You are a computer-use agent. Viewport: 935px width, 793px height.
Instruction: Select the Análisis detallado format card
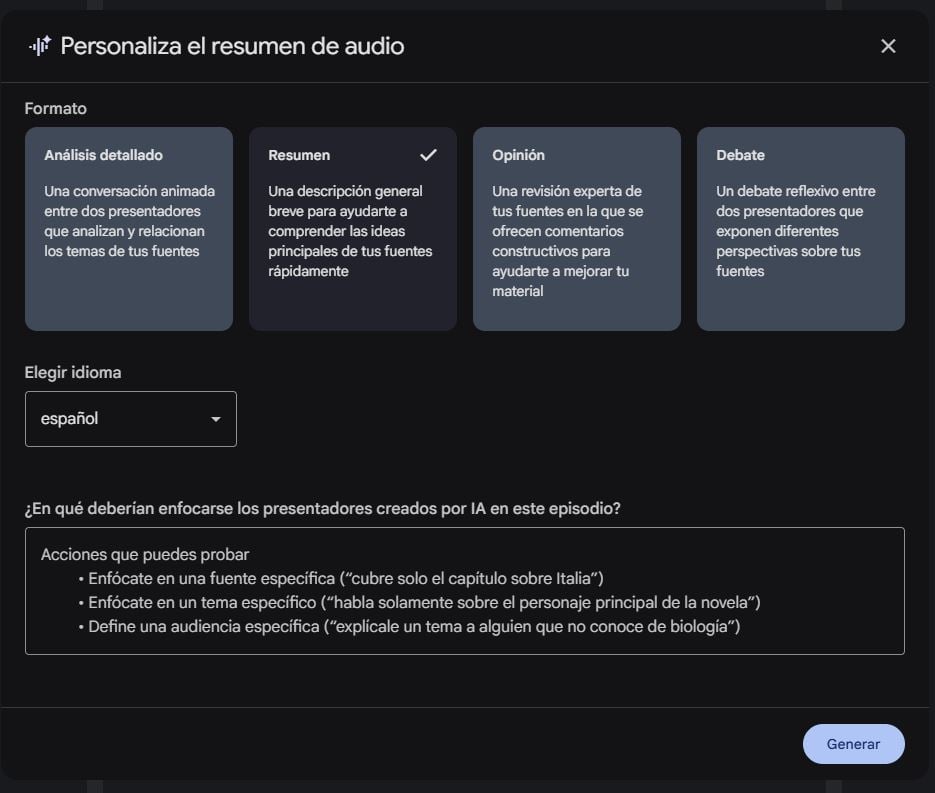(x=129, y=229)
